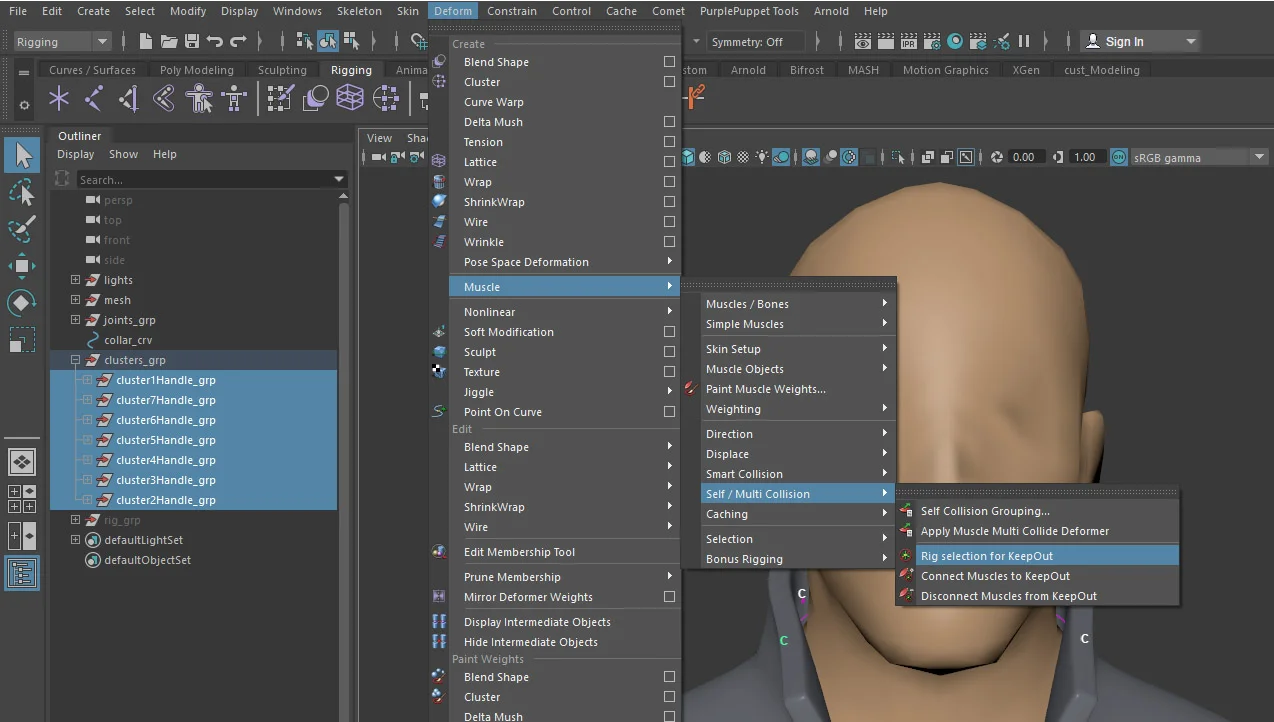Image resolution: width=1274 pixels, height=722 pixels.
Task: Click the Quick Rig shelf icon
Action: tap(199, 98)
